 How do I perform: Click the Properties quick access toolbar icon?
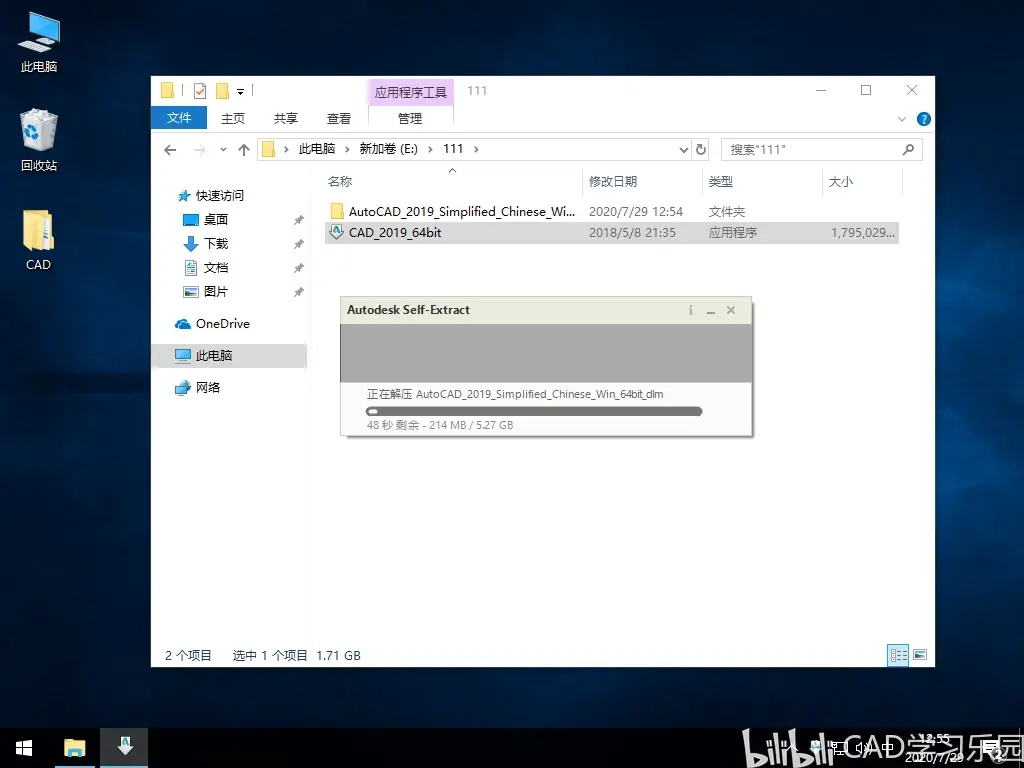(200, 91)
